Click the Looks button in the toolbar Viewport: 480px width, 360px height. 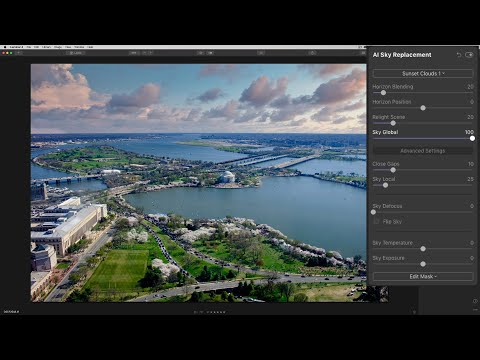77,53
